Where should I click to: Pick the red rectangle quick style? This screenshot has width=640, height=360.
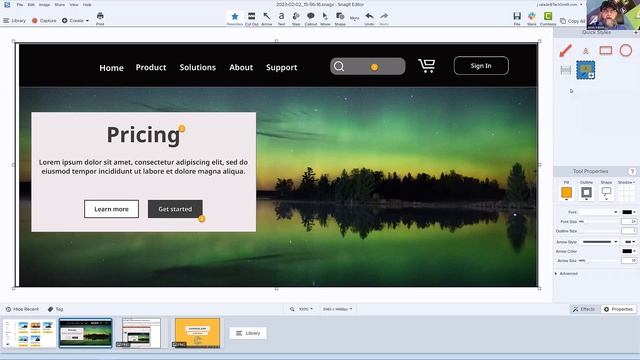coord(606,50)
